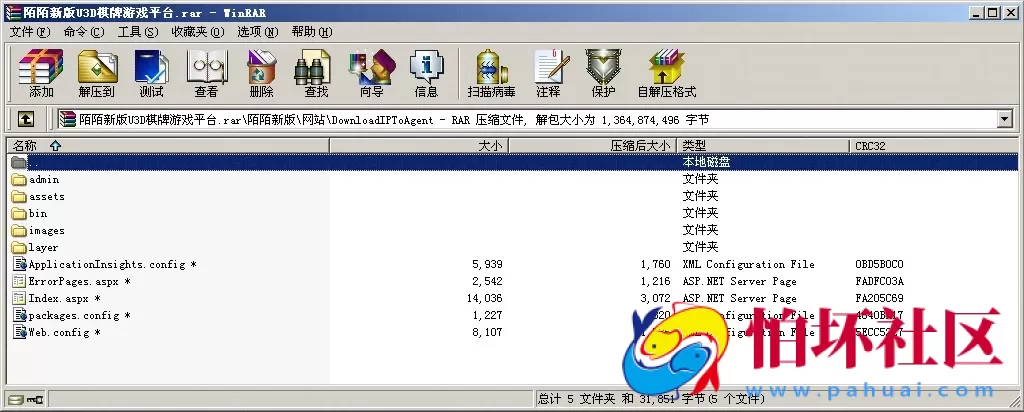Click the admin folder name
The image size is (1024, 412).
[x=44, y=180]
